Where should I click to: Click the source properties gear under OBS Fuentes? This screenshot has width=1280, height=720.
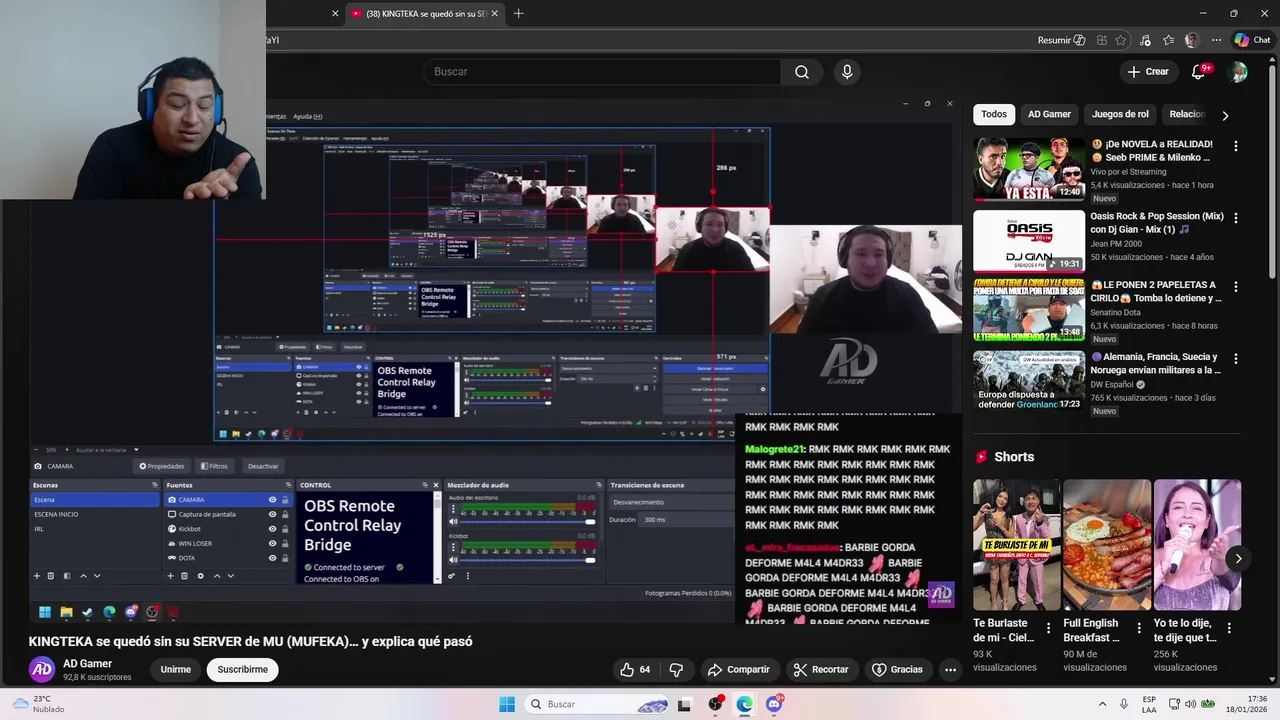(200, 576)
